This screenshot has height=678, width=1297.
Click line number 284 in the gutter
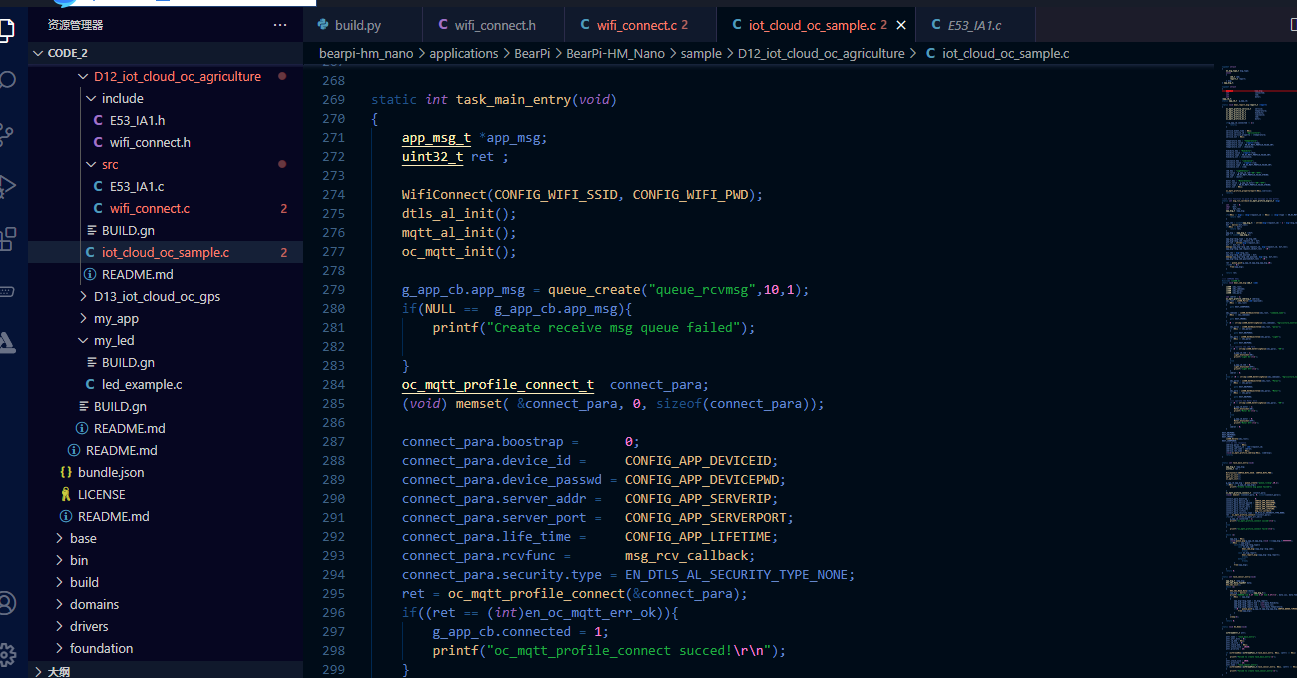click(x=333, y=384)
